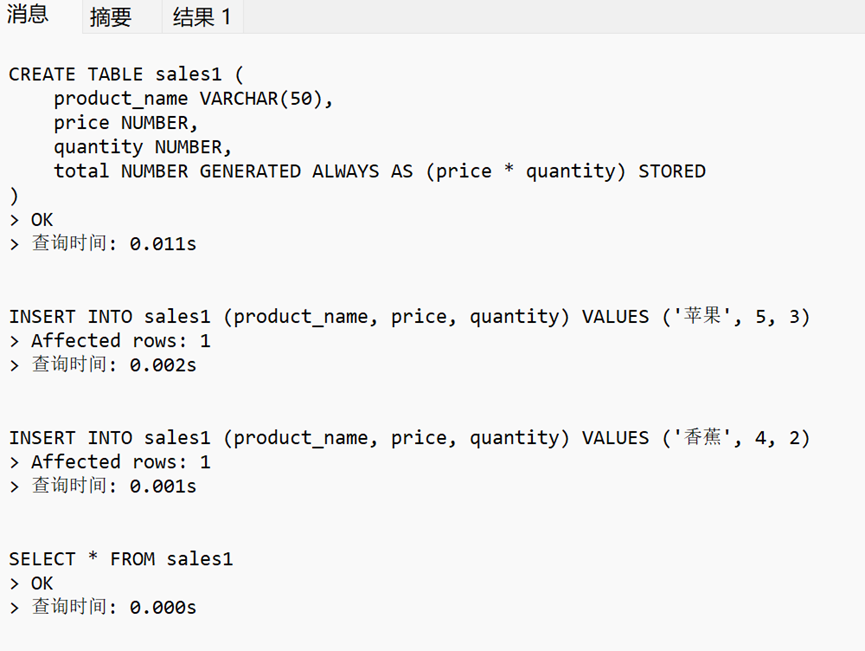Open the 摘要 tab
Viewport: 865px width, 651px height.
click(x=110, y=17)
